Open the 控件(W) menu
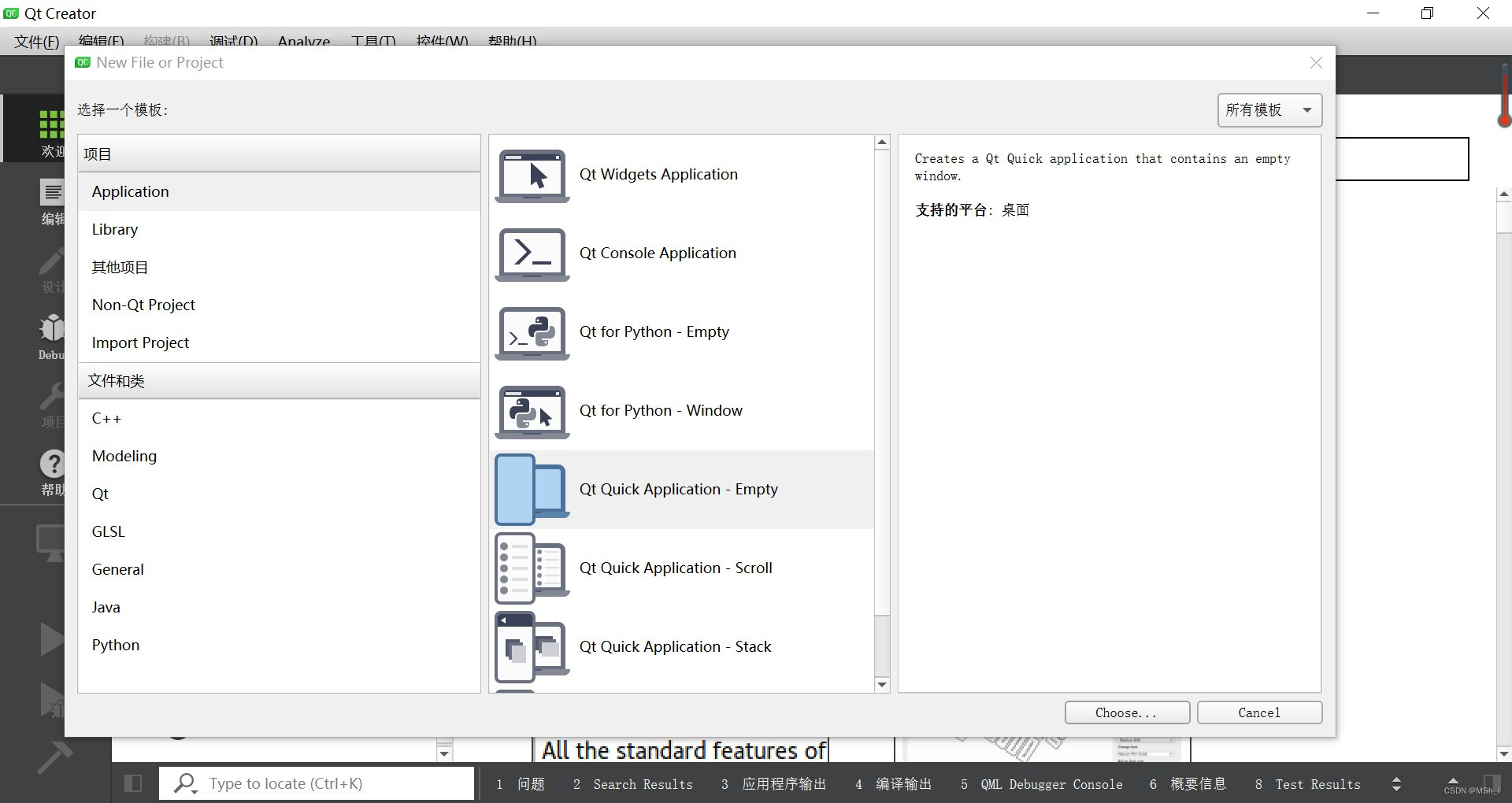The width and height of the screenshot is (1512, 803). point(442,41)
